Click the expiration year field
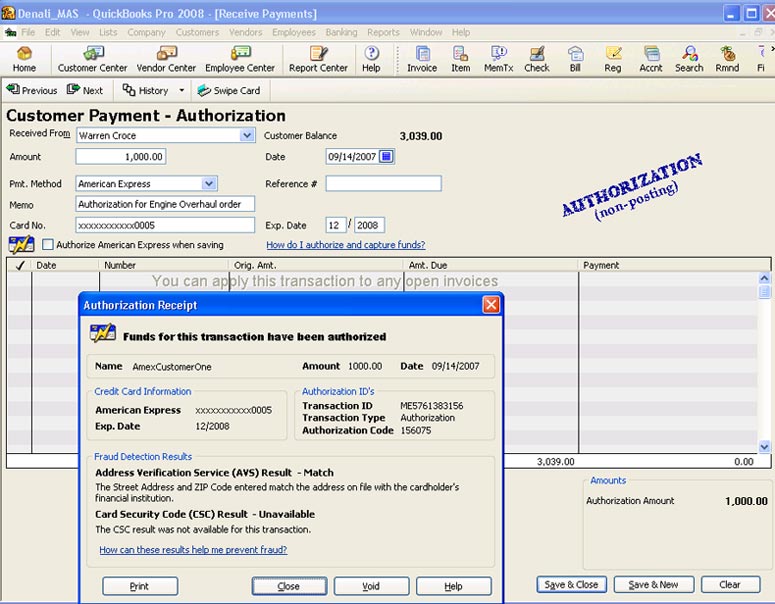The width and height of the screenshot is (775, 604). pos(369,225)
